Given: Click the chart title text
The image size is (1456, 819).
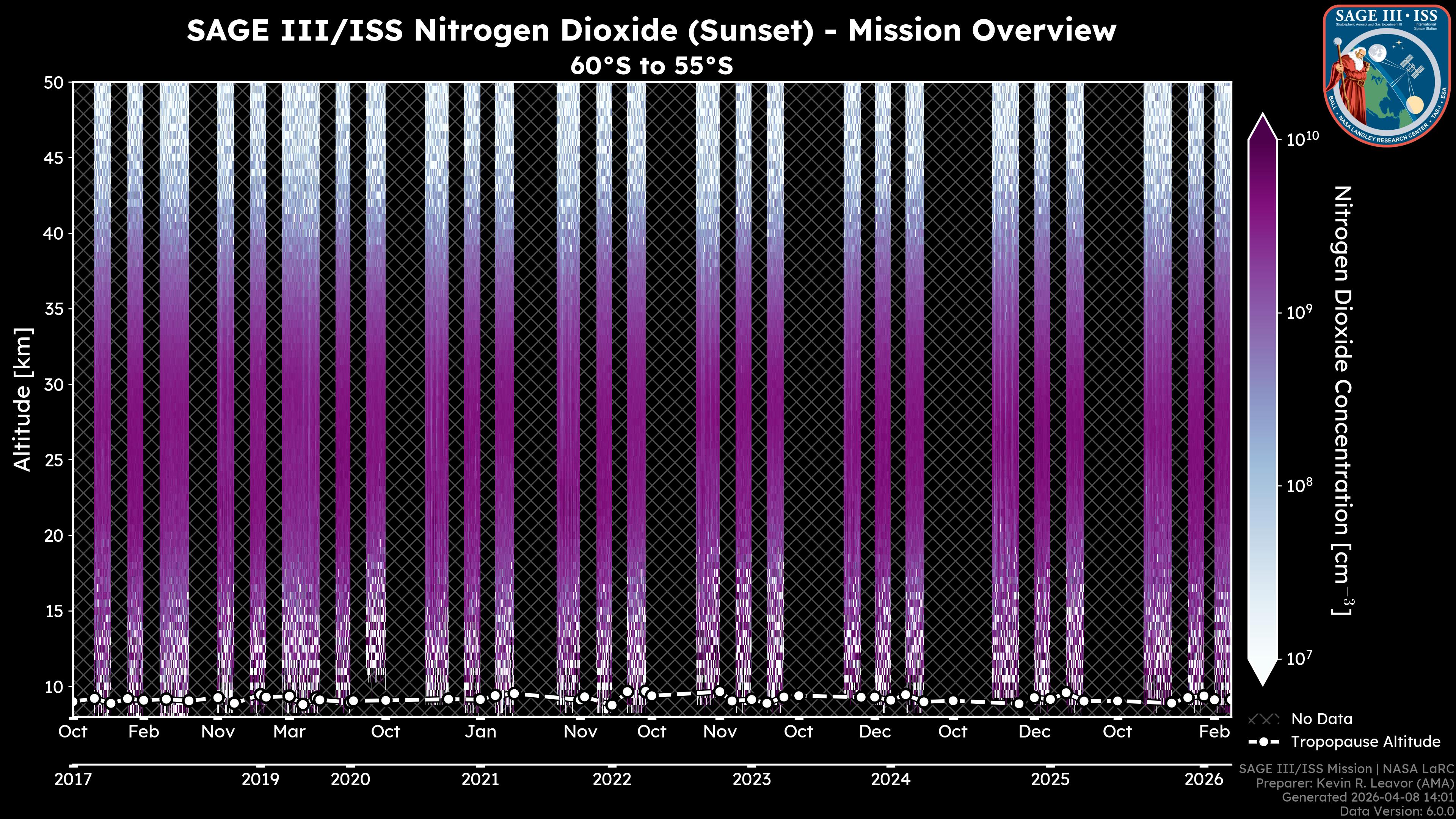Looking at the screenshot, I should click(x=651, y=30).
